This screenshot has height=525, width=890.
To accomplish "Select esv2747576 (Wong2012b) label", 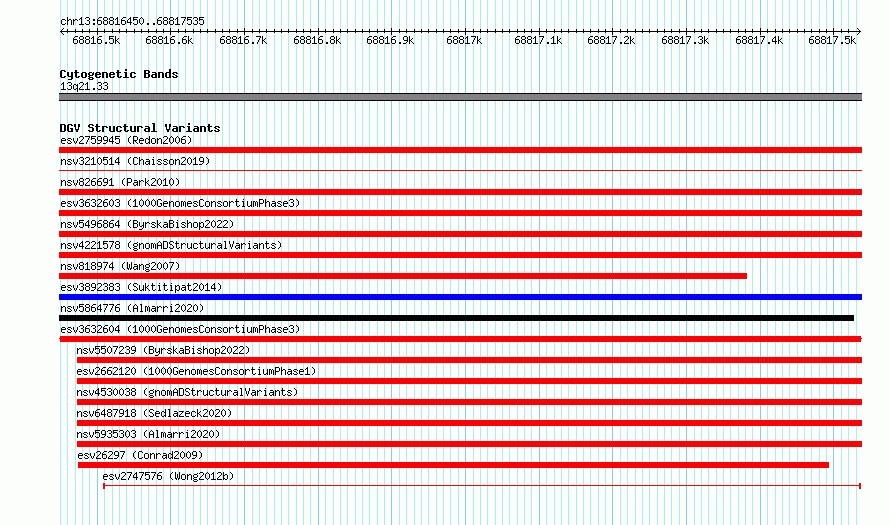I will [168, 476].
